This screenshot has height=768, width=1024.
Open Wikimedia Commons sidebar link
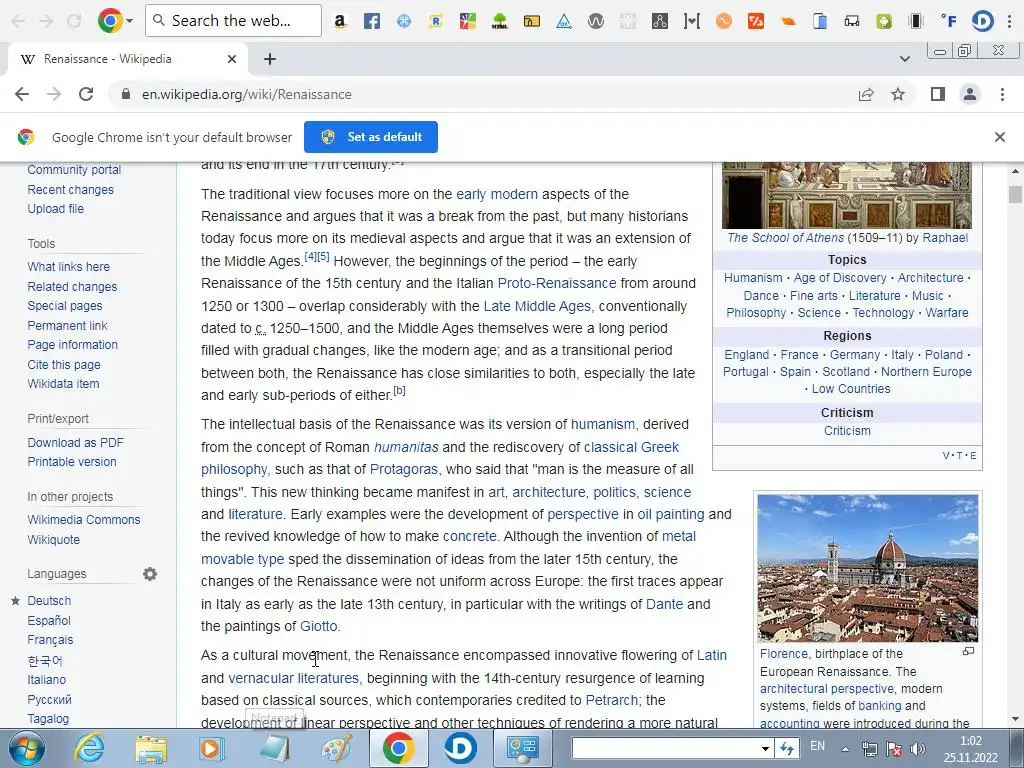84,520
